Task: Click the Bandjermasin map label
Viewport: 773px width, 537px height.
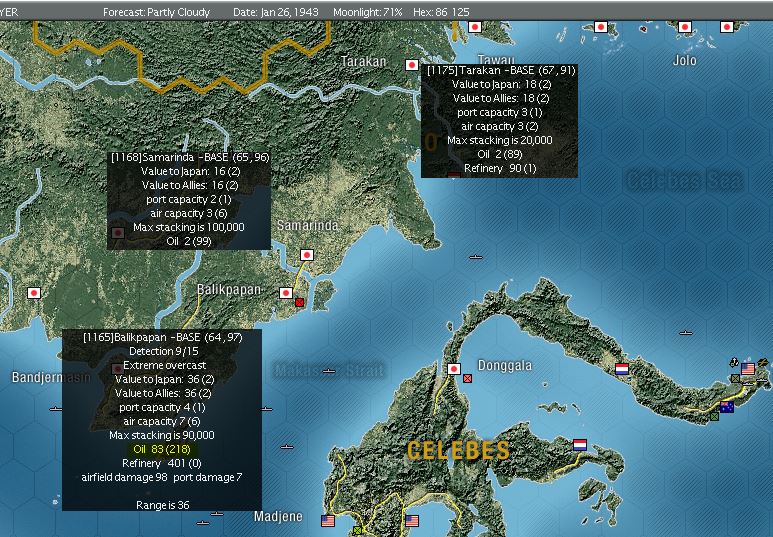Action: click(x=51, y=378)
